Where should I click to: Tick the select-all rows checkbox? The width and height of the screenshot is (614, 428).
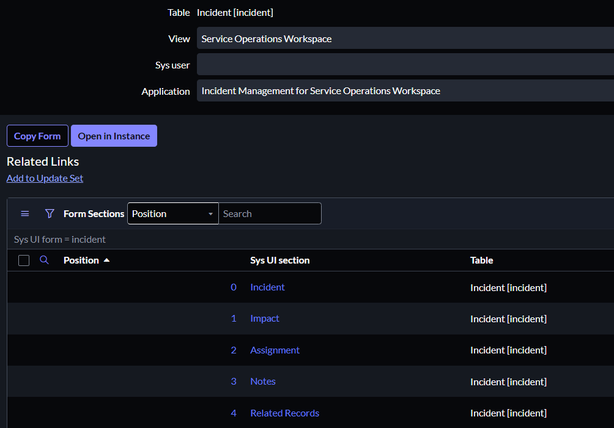pos(24,260)
